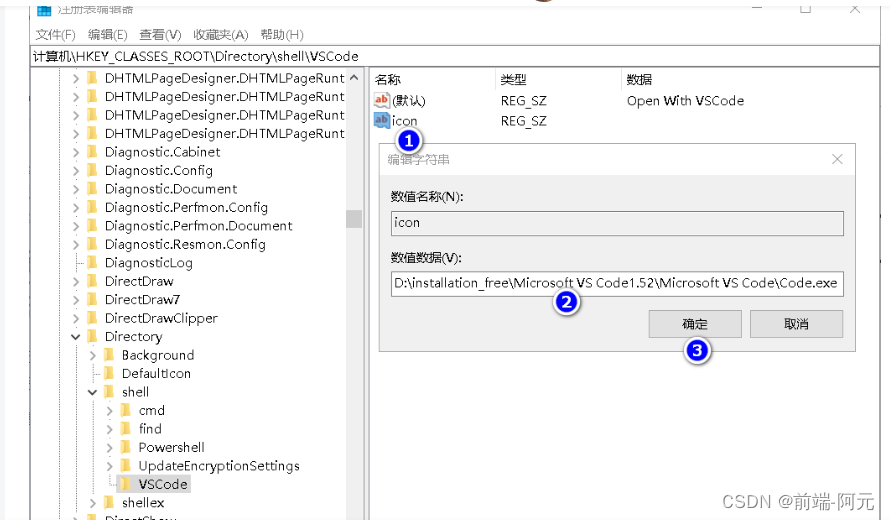This screenshot has height=520, width=890.
Task: Click the Open With VSCode data cell
Action: [x=685, y=101]
